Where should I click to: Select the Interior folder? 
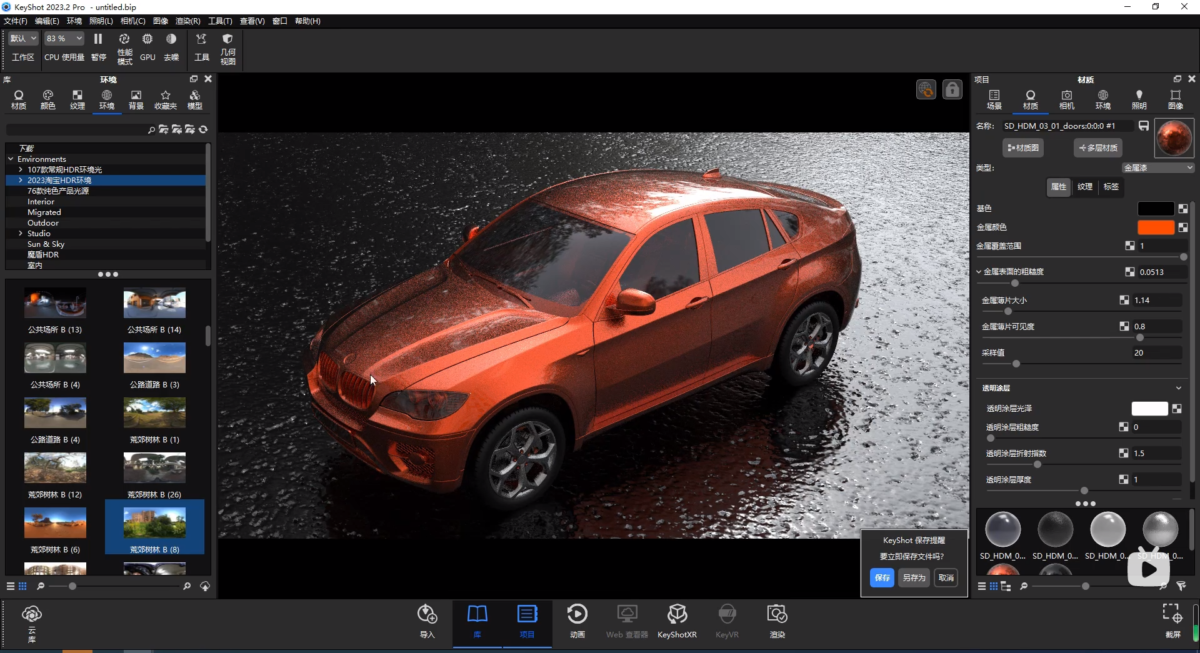coord(41,202)
